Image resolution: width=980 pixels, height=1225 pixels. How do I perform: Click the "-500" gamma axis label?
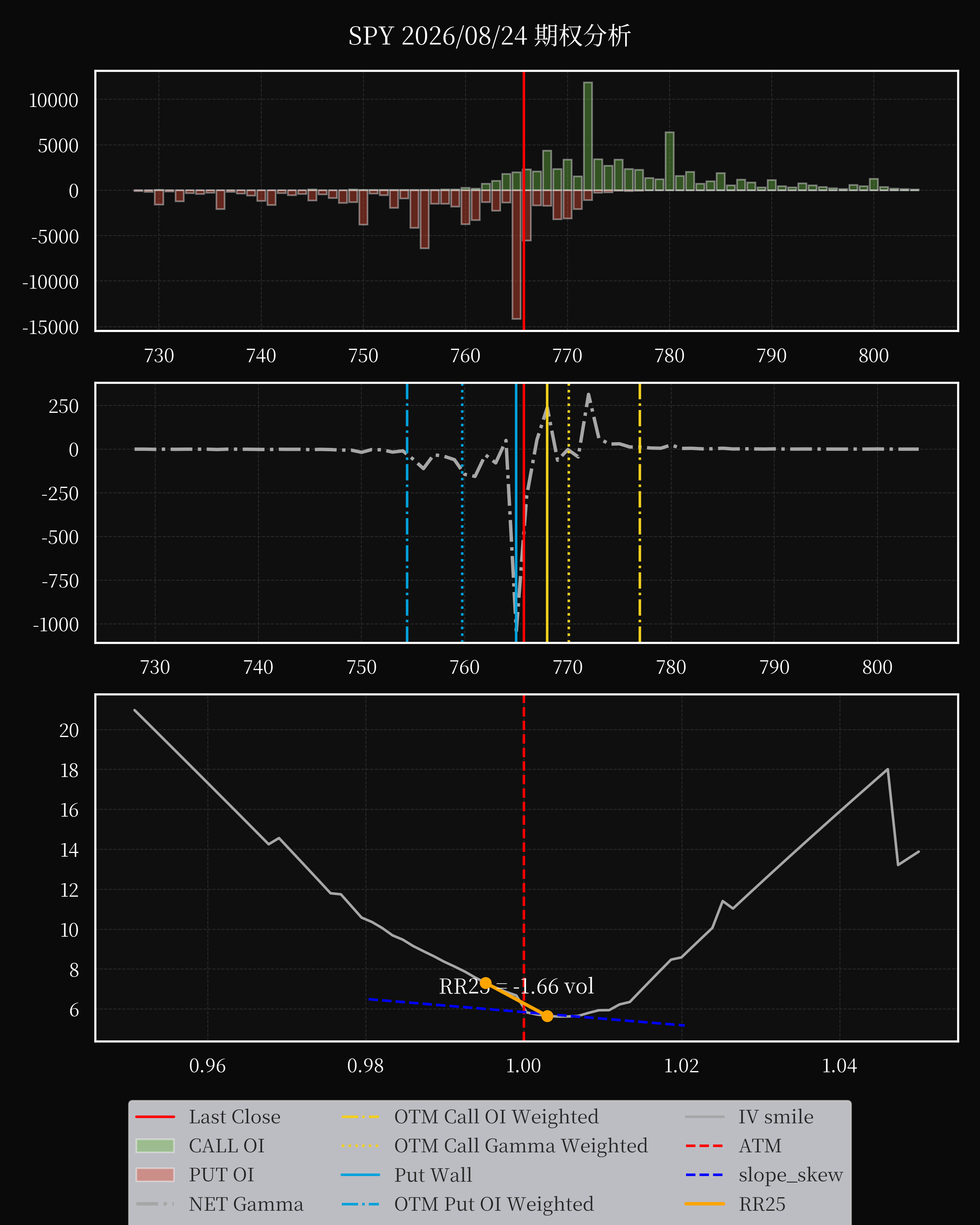pos(60,537)
